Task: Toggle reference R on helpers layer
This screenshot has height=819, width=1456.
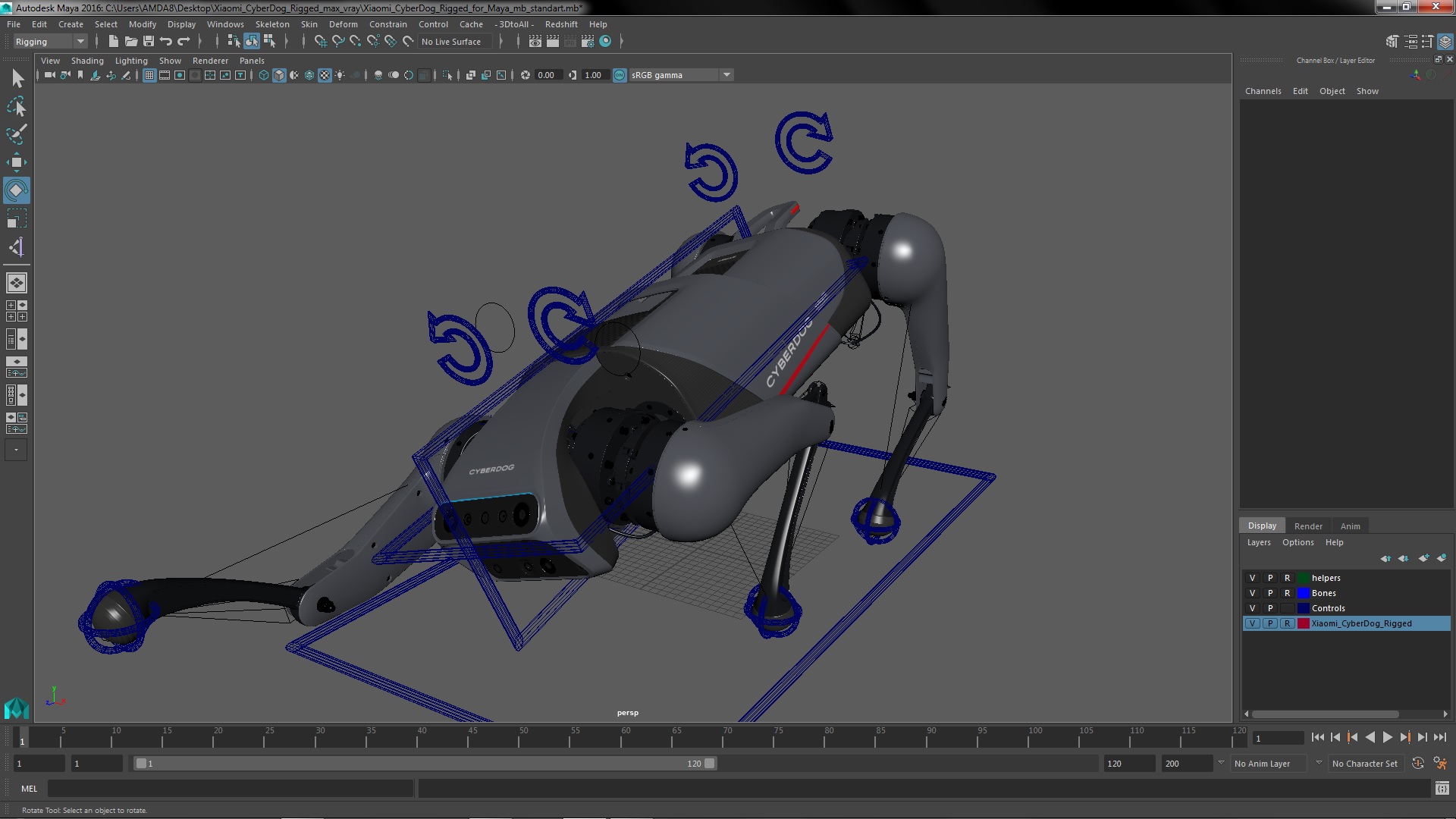Action: pos(1287,578)
